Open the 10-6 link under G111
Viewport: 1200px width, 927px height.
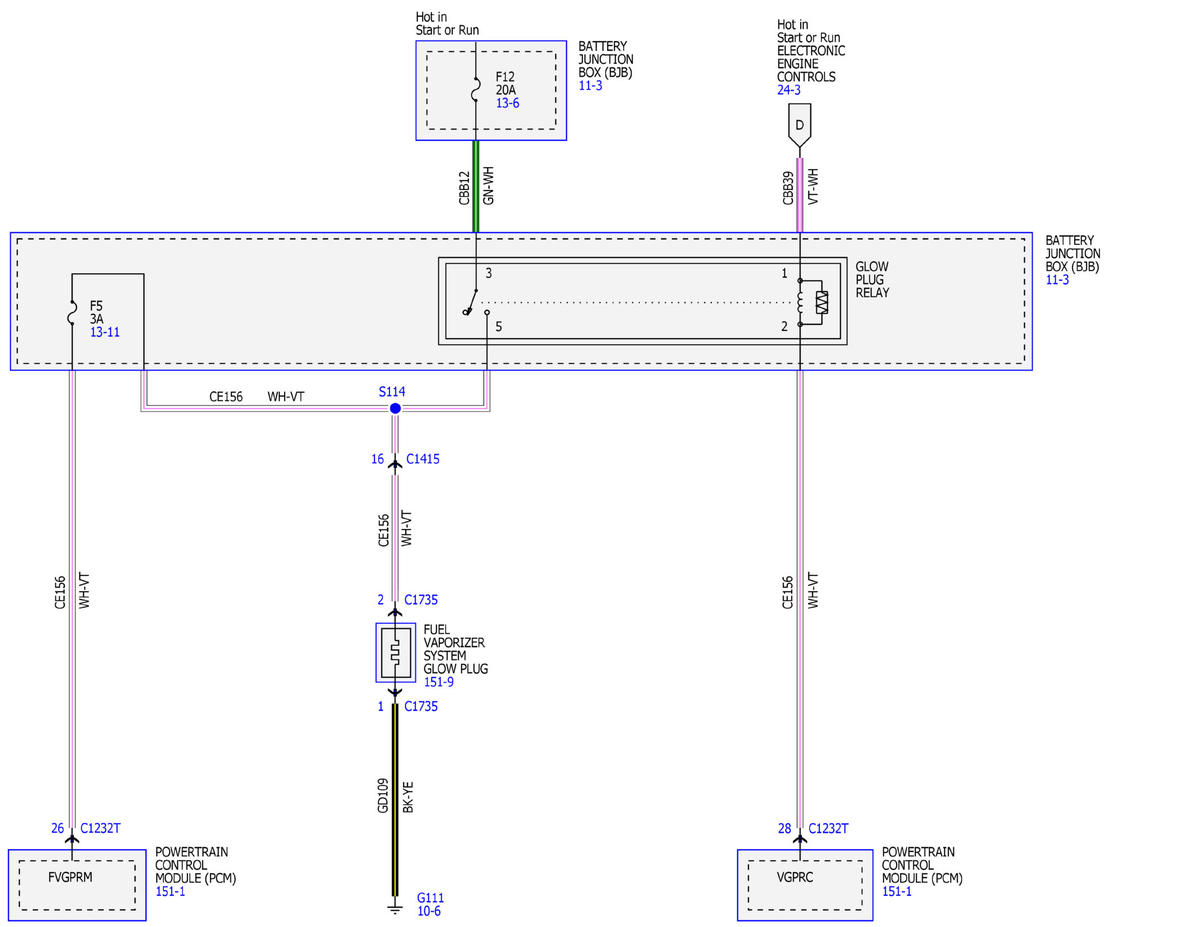pyautogui.click(x=429, y=911)
